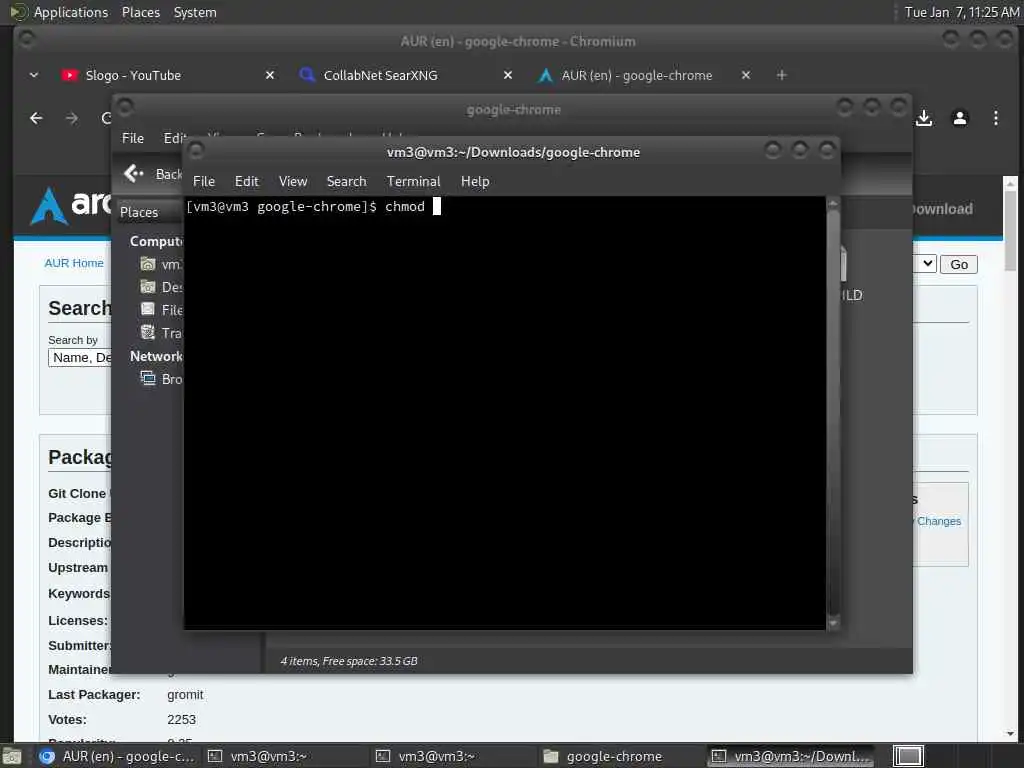Open the terminal View menu
The image size is (1024, 768).
[x=293, y=181]
